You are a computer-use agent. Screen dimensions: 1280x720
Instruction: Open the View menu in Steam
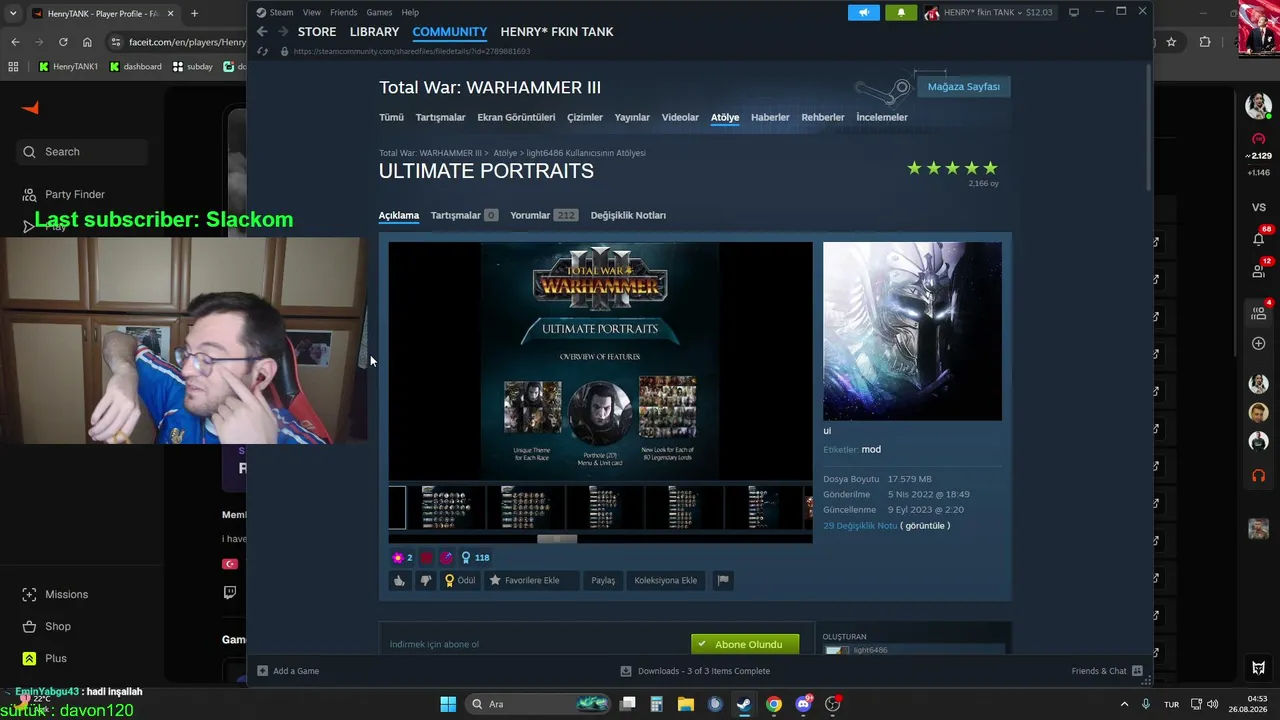point(312,12)
